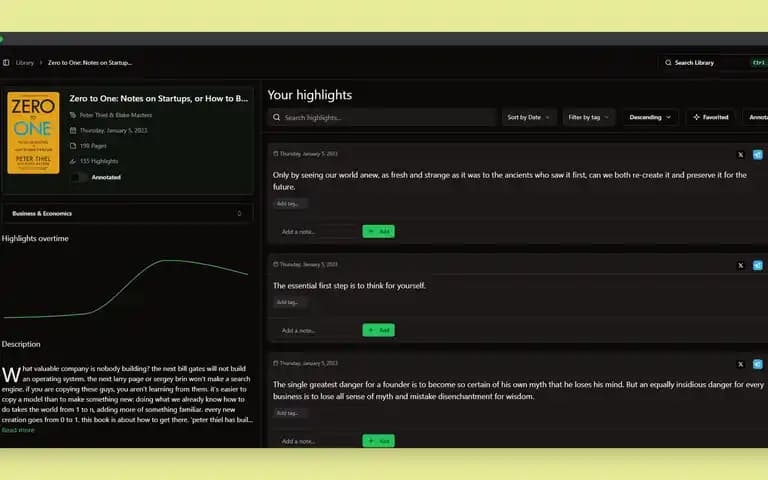Click the calendar icon beside Thursday, January 5 in book info
Image resolution: width=768 pixels, height=480 pixels.
73,130
